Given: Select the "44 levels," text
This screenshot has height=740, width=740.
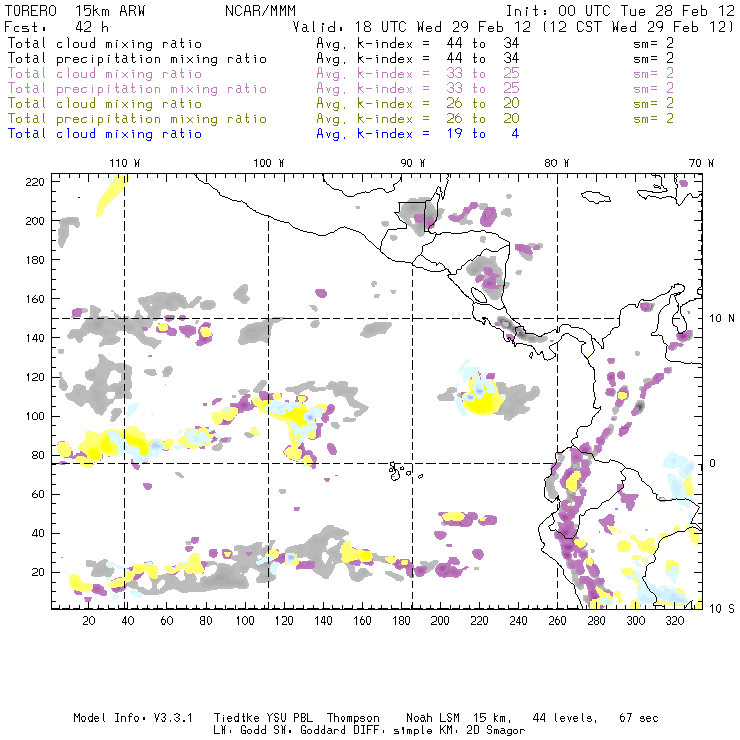Looking at the screenshot, I should (x=565, y=718).
